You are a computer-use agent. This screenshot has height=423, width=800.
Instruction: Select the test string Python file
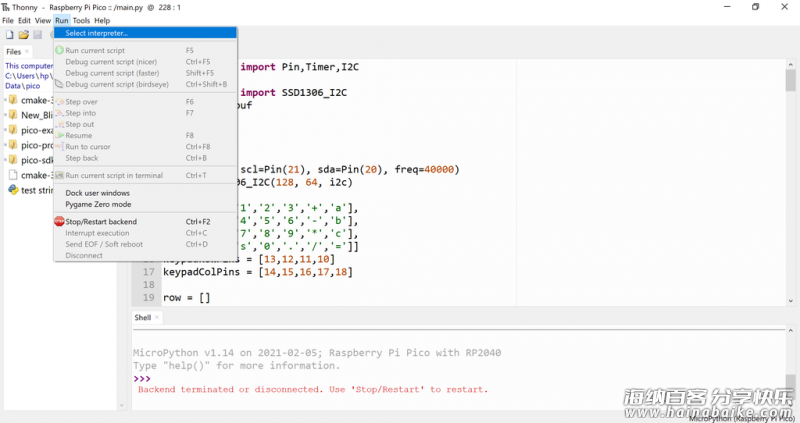(x=36, y=190)
